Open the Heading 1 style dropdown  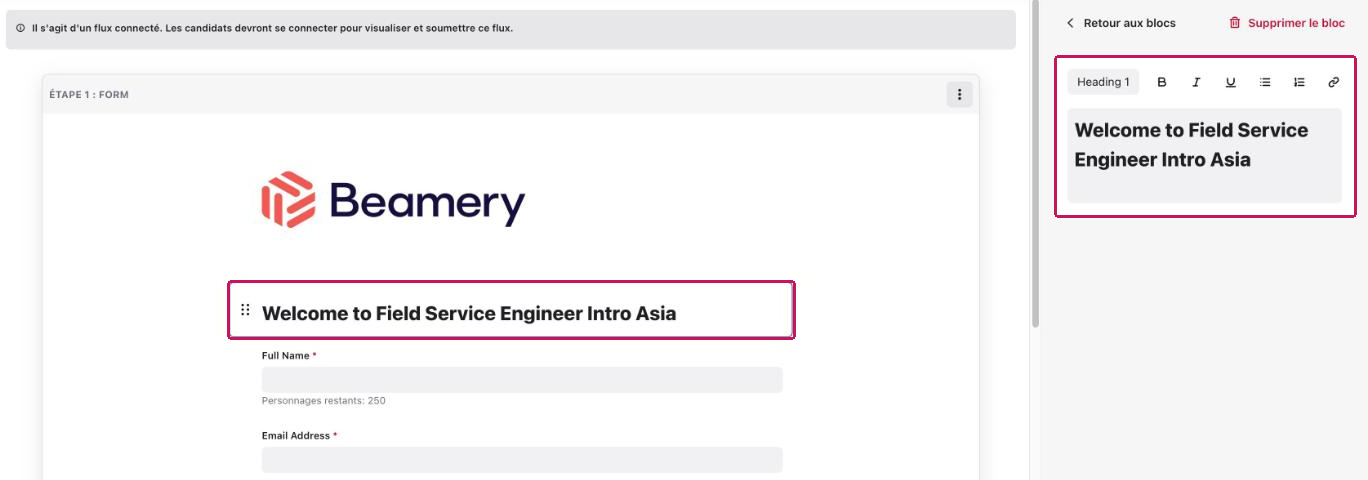pos(1103,82)
